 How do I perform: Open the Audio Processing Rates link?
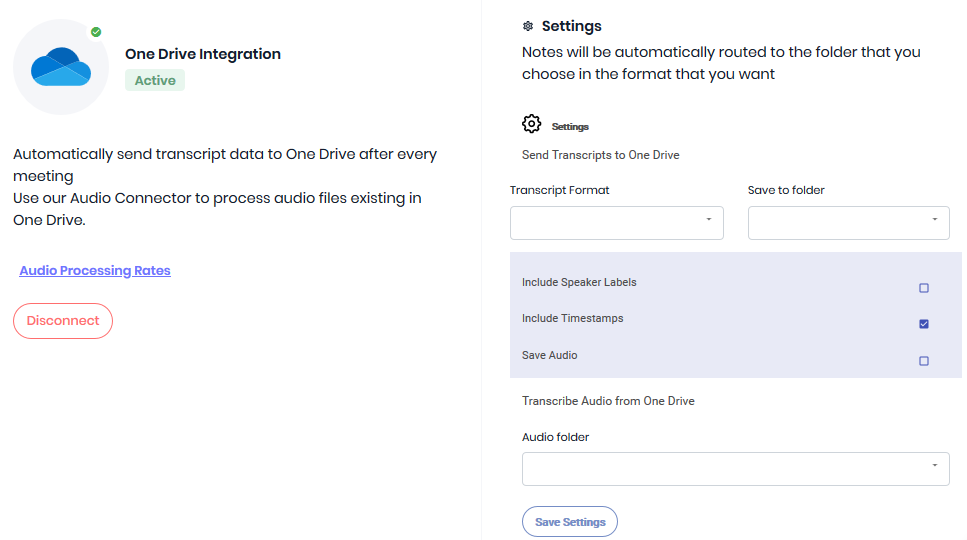pos(95,271)
